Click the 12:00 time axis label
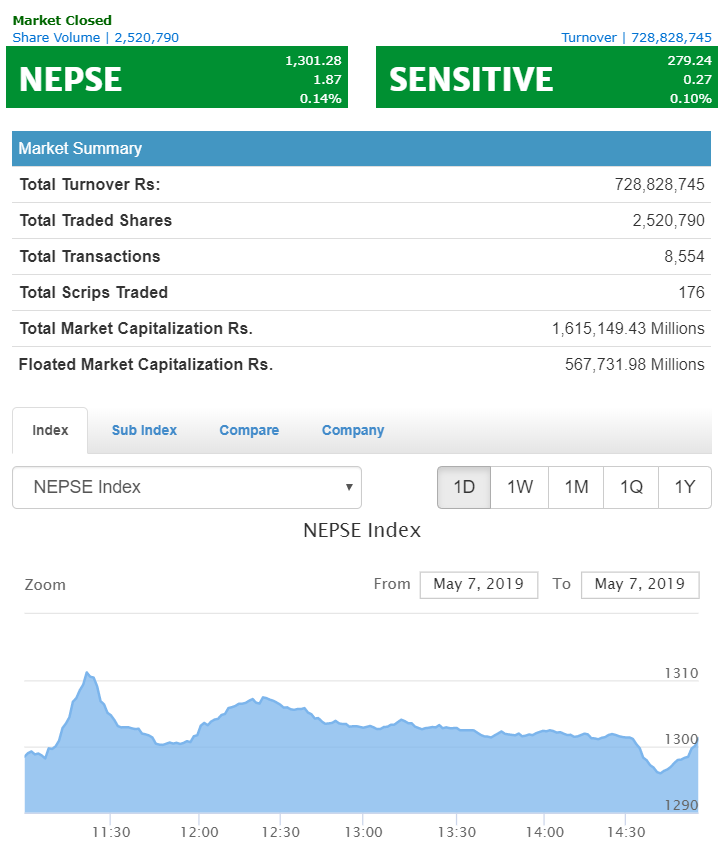The image size is (725, 846). coord(199,832)
